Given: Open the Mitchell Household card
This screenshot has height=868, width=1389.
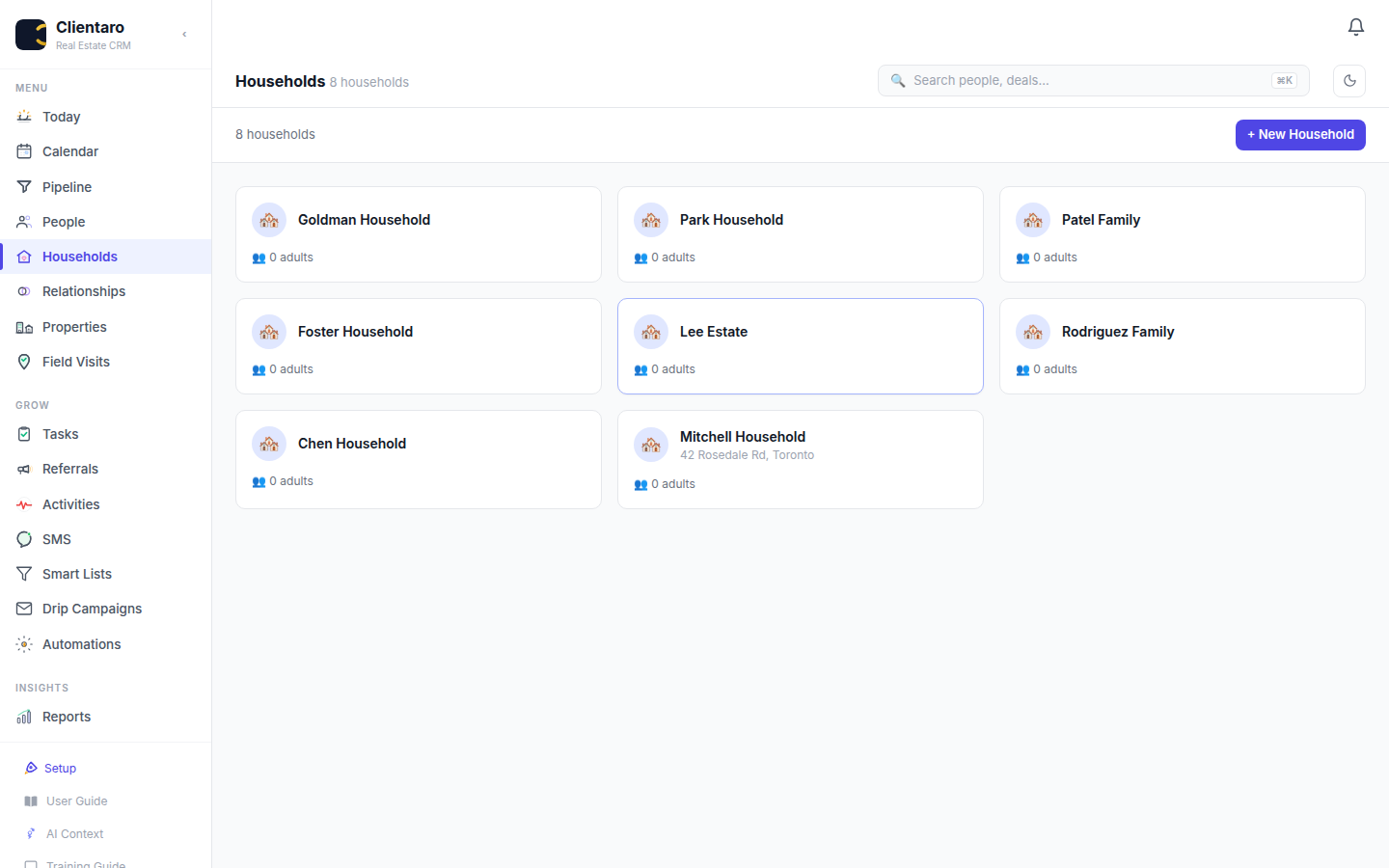Looking at the screenshot, I should pyautogui.click(x=800, y=460).
